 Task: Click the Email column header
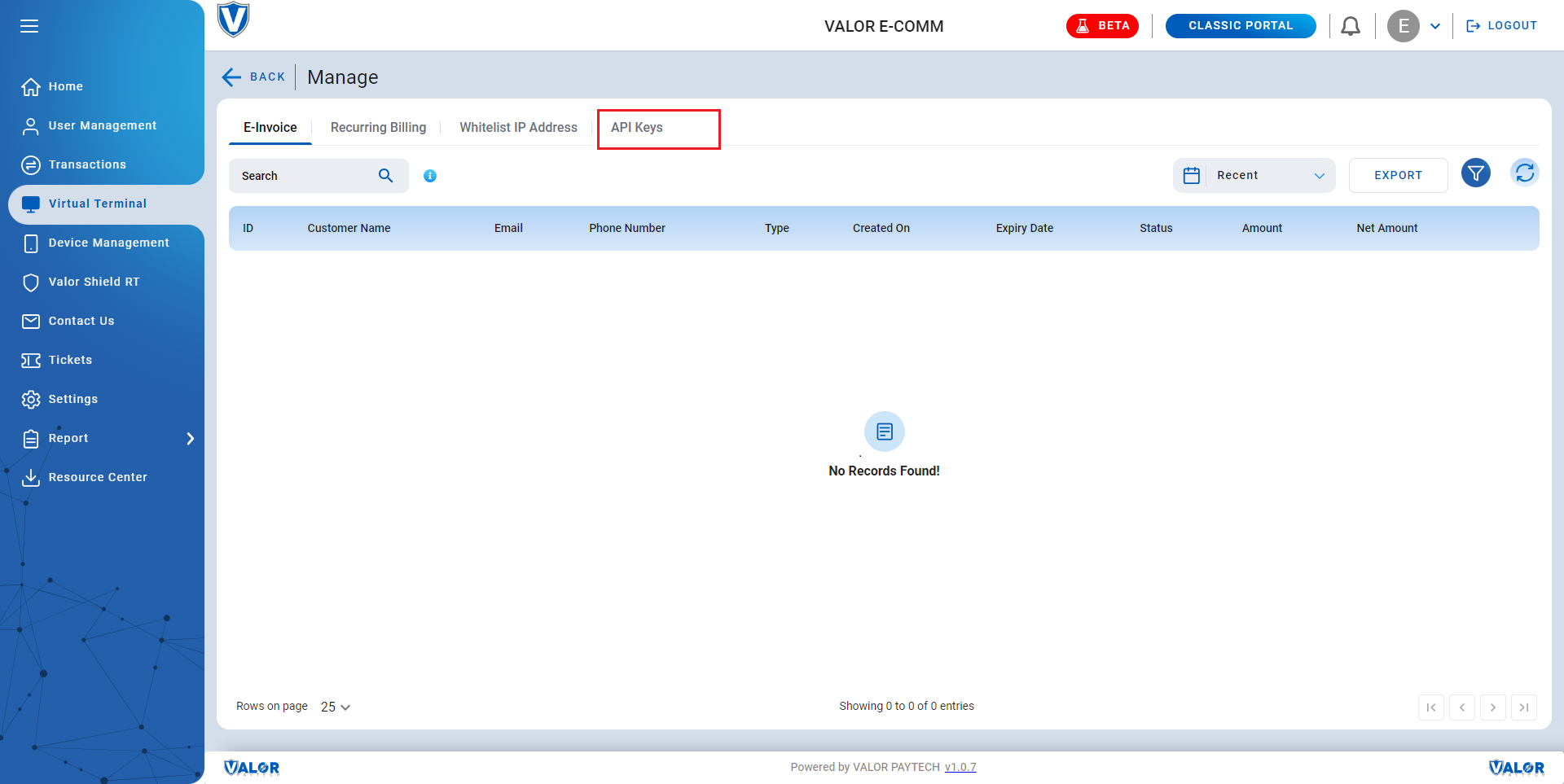click(x=508, y=228)
